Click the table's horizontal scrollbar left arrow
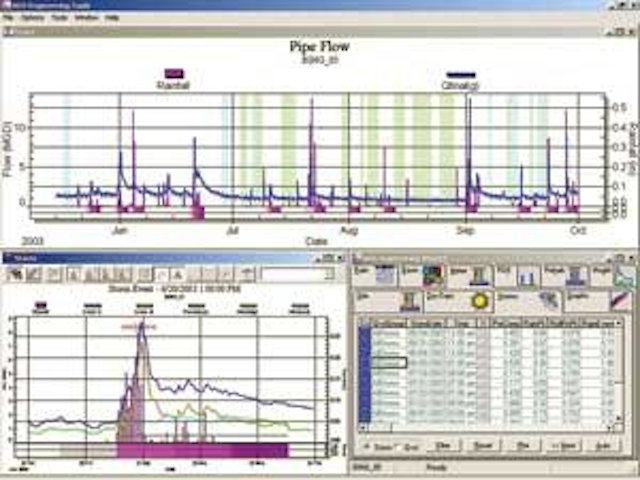Image resolution: width=640 pixels, height=480 pixels. pos(363,428)
